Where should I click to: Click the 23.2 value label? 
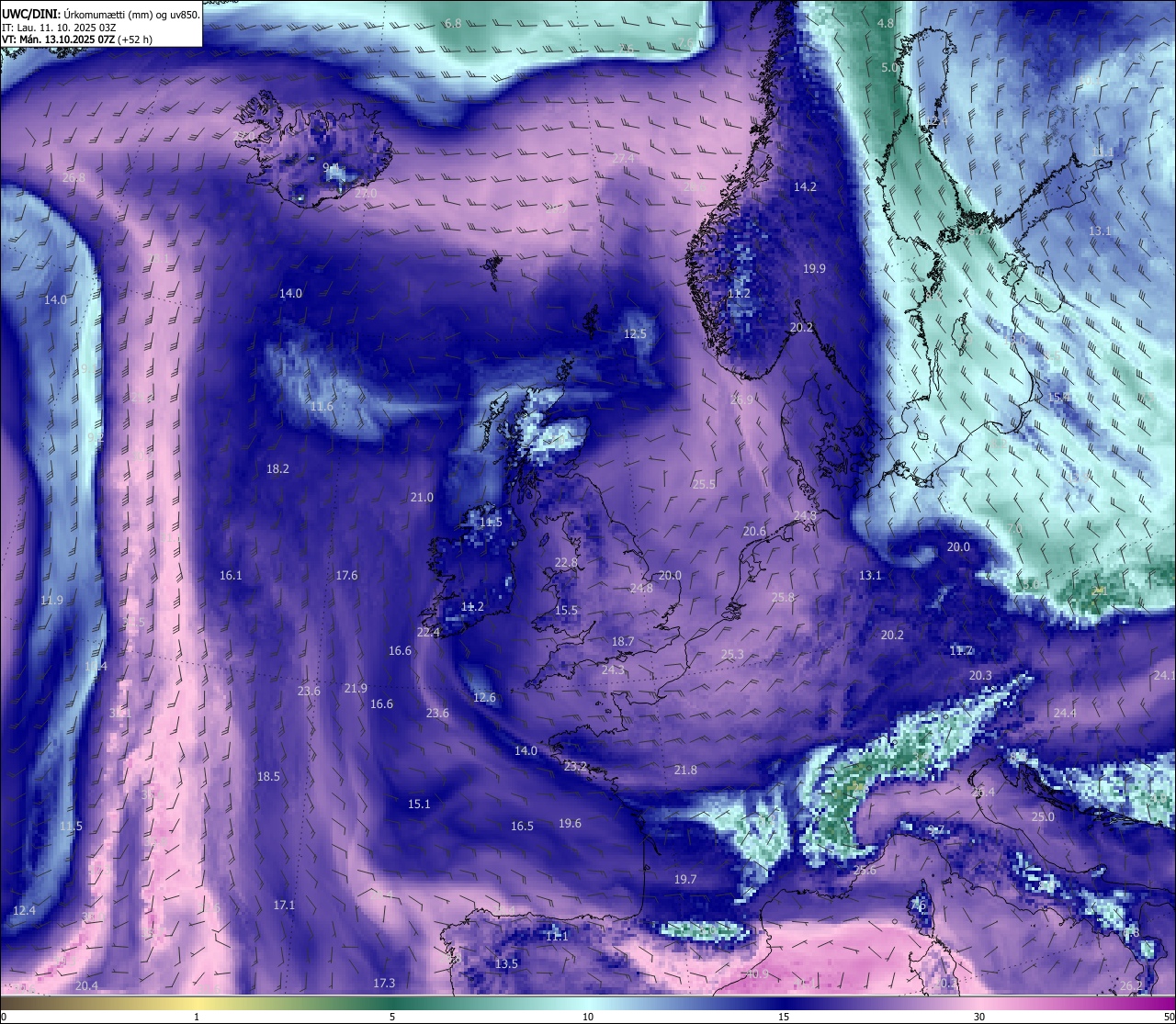tap(575, 766)
